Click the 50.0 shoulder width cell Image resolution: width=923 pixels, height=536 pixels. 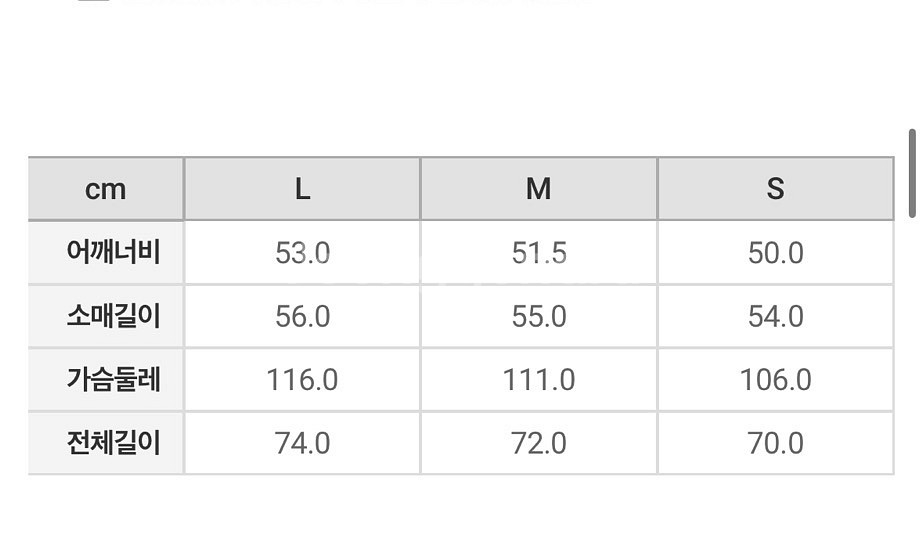click(x=775, y=253)
